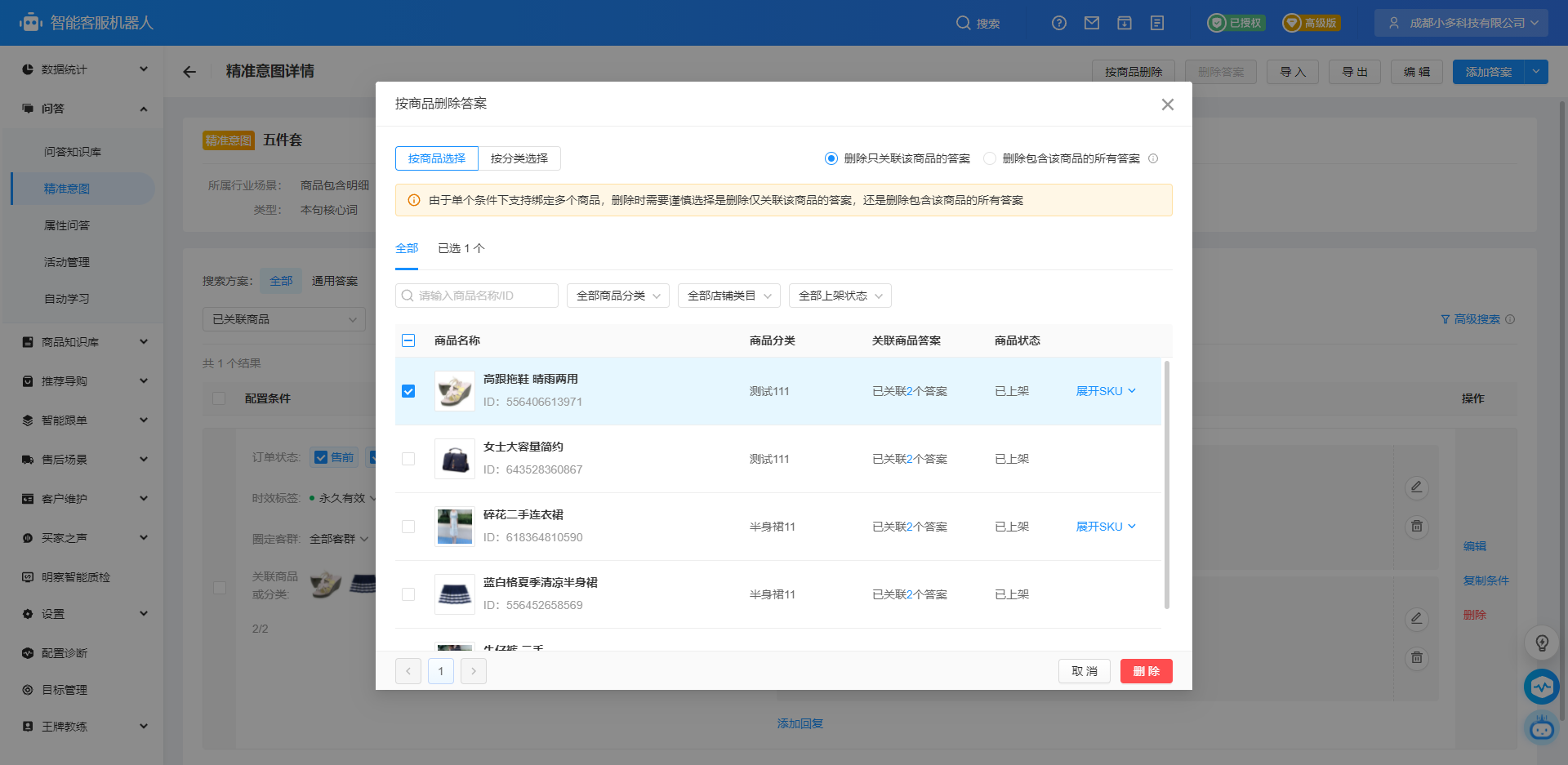
Task: Expand SKU for 碎花二手连衣裙
Action: (1106, 527)
